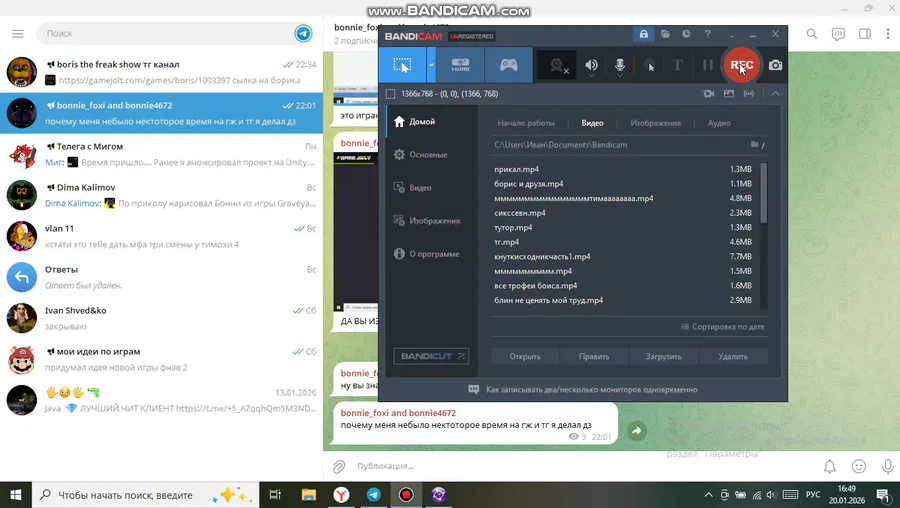The height and width of the screenshot is (508, 900).
Task: Take a screenshot with camera icon
Action: [775, 65]
